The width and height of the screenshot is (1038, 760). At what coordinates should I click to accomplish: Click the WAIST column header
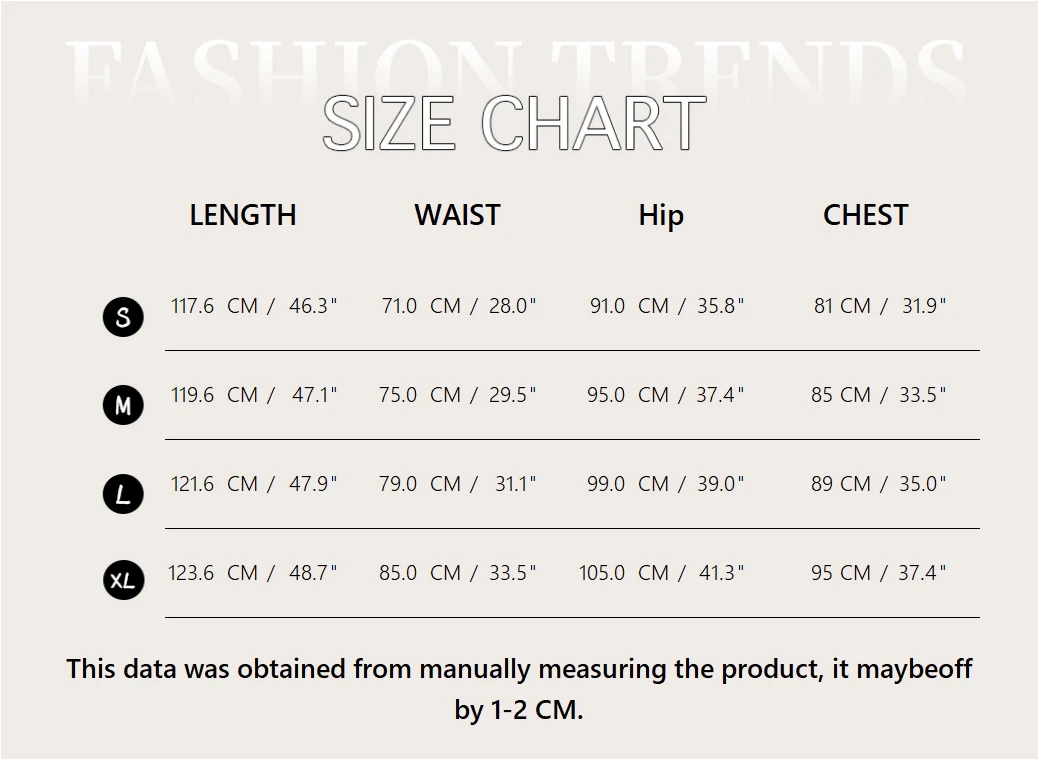coord(457,215)
